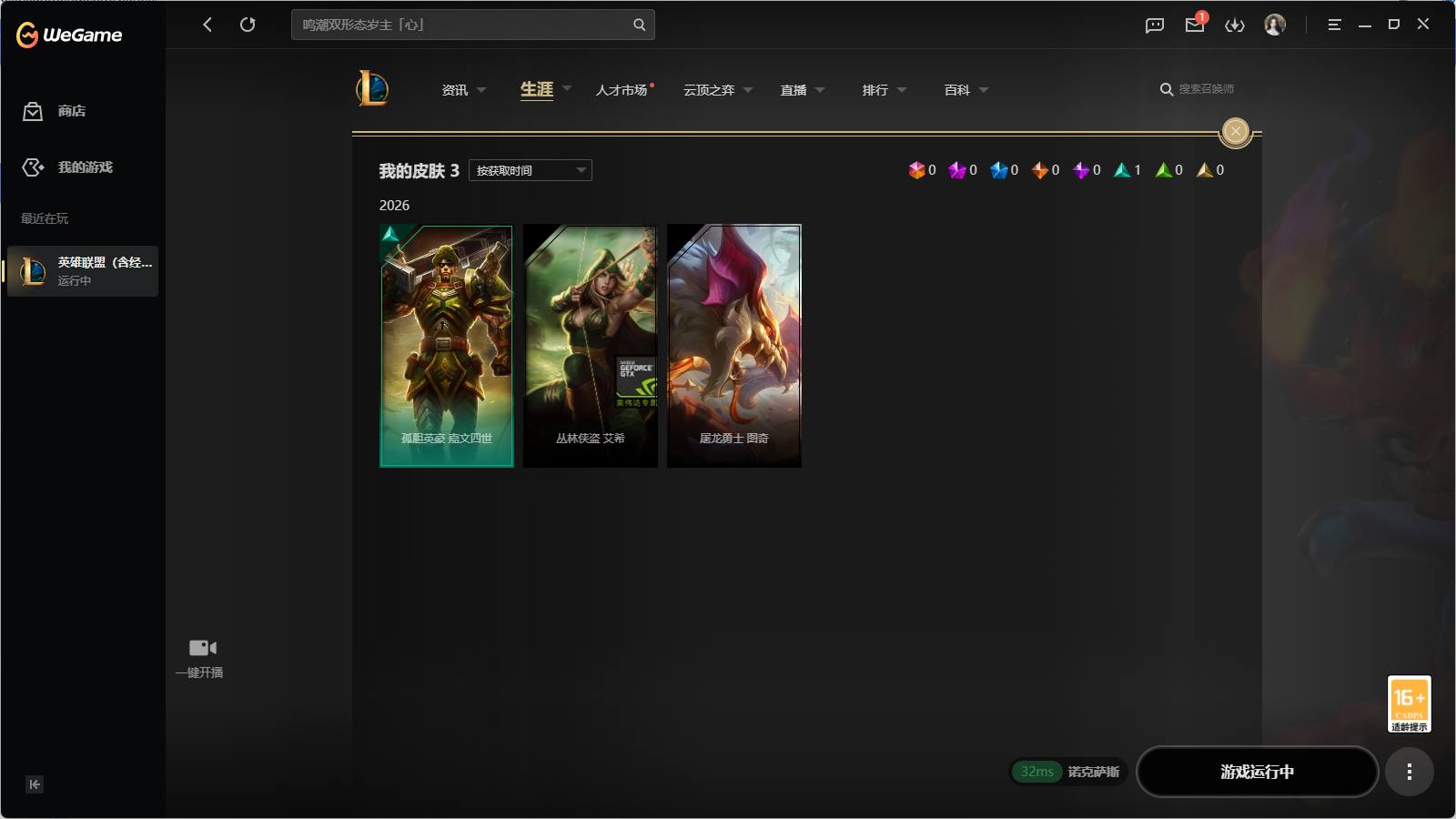Select the 丛林侠盗 艾希 skin thumbnail
Screen dimensions: 1456x819
590,346
